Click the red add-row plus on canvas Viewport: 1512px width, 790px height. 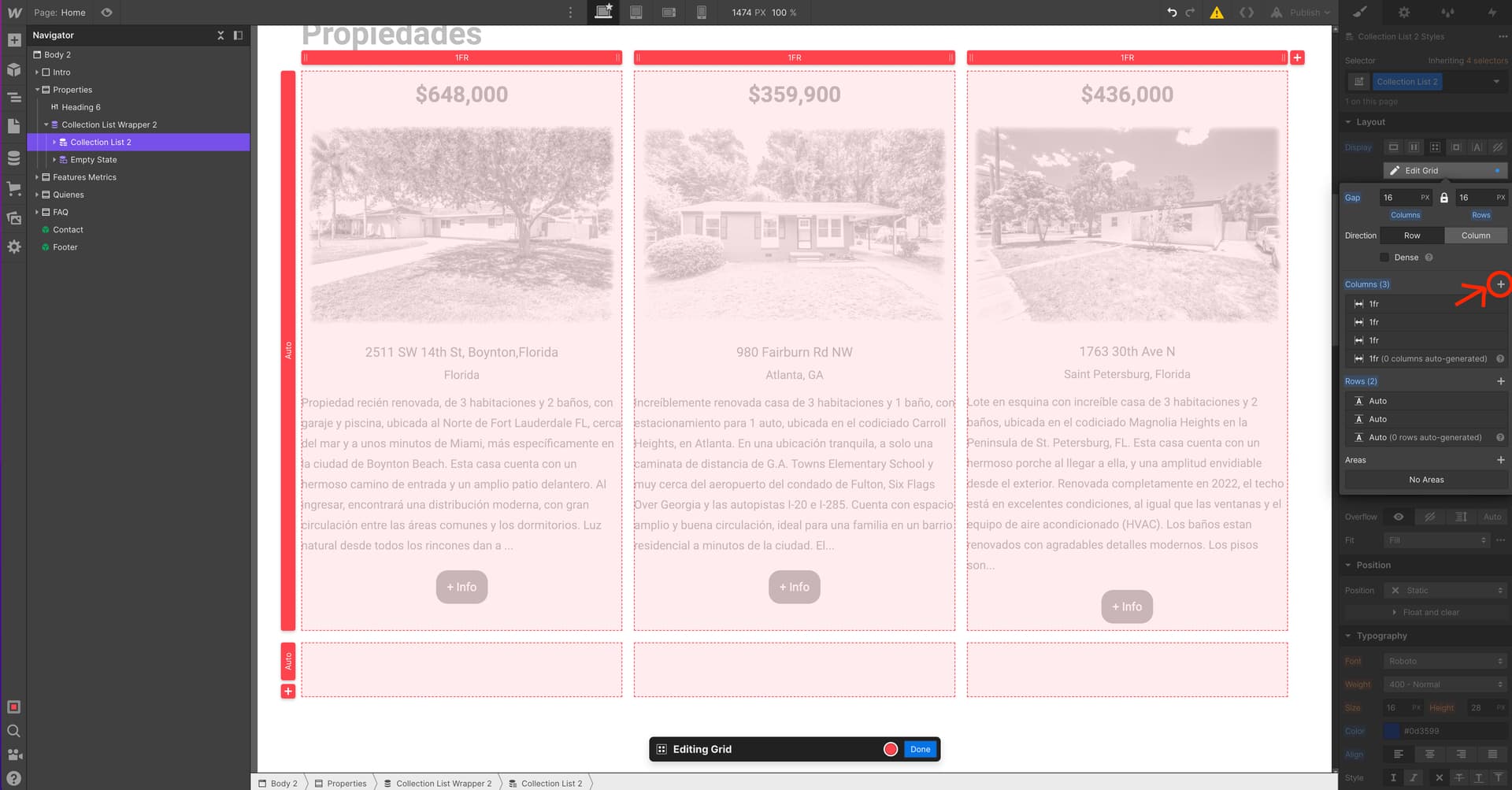pos(288,692)
